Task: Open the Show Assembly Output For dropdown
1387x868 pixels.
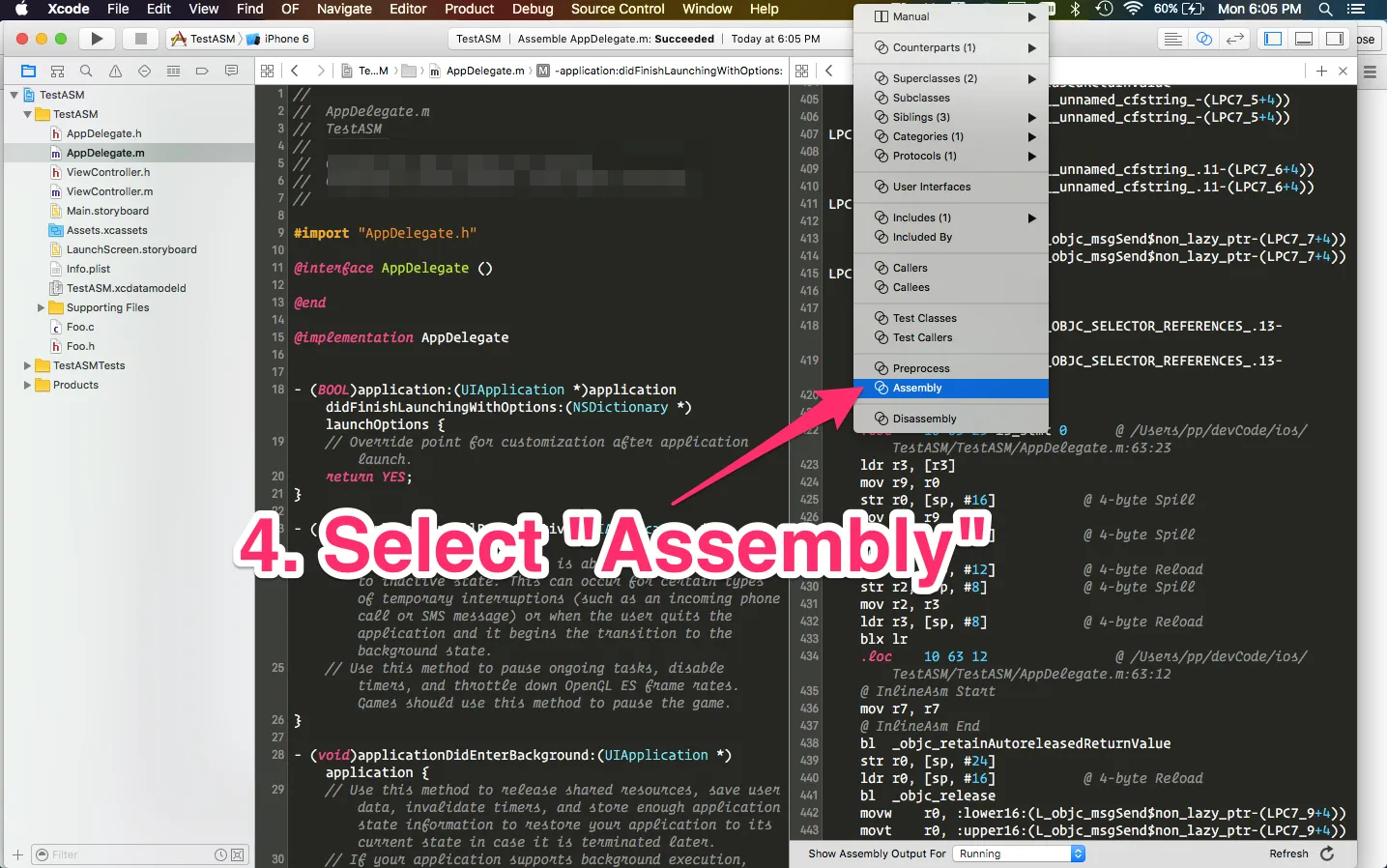Action: (x=1019, y=854)
